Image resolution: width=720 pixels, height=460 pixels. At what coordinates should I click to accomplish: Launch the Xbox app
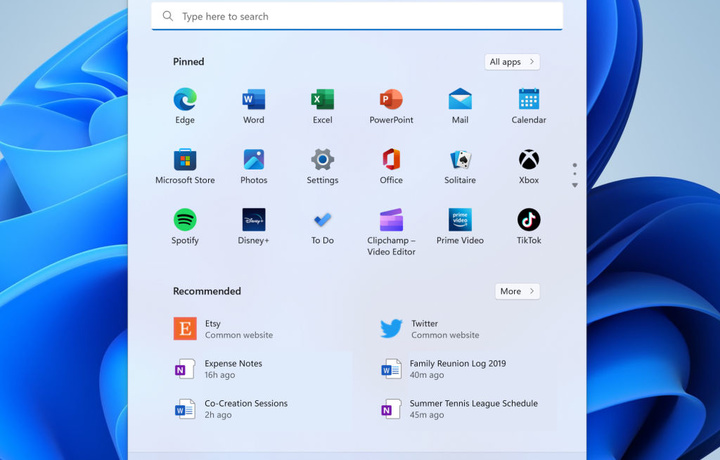pyautogui.click(x=529, y=166)
